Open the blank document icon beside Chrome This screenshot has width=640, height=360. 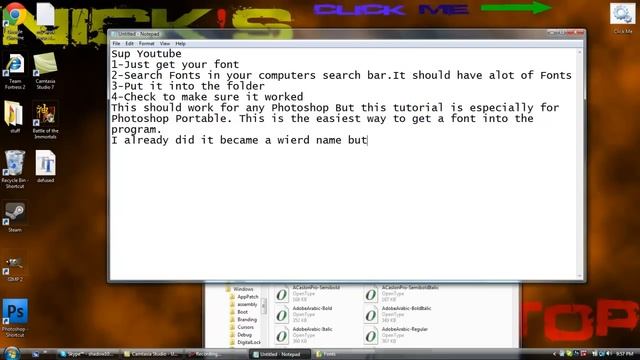pos(45,20)
